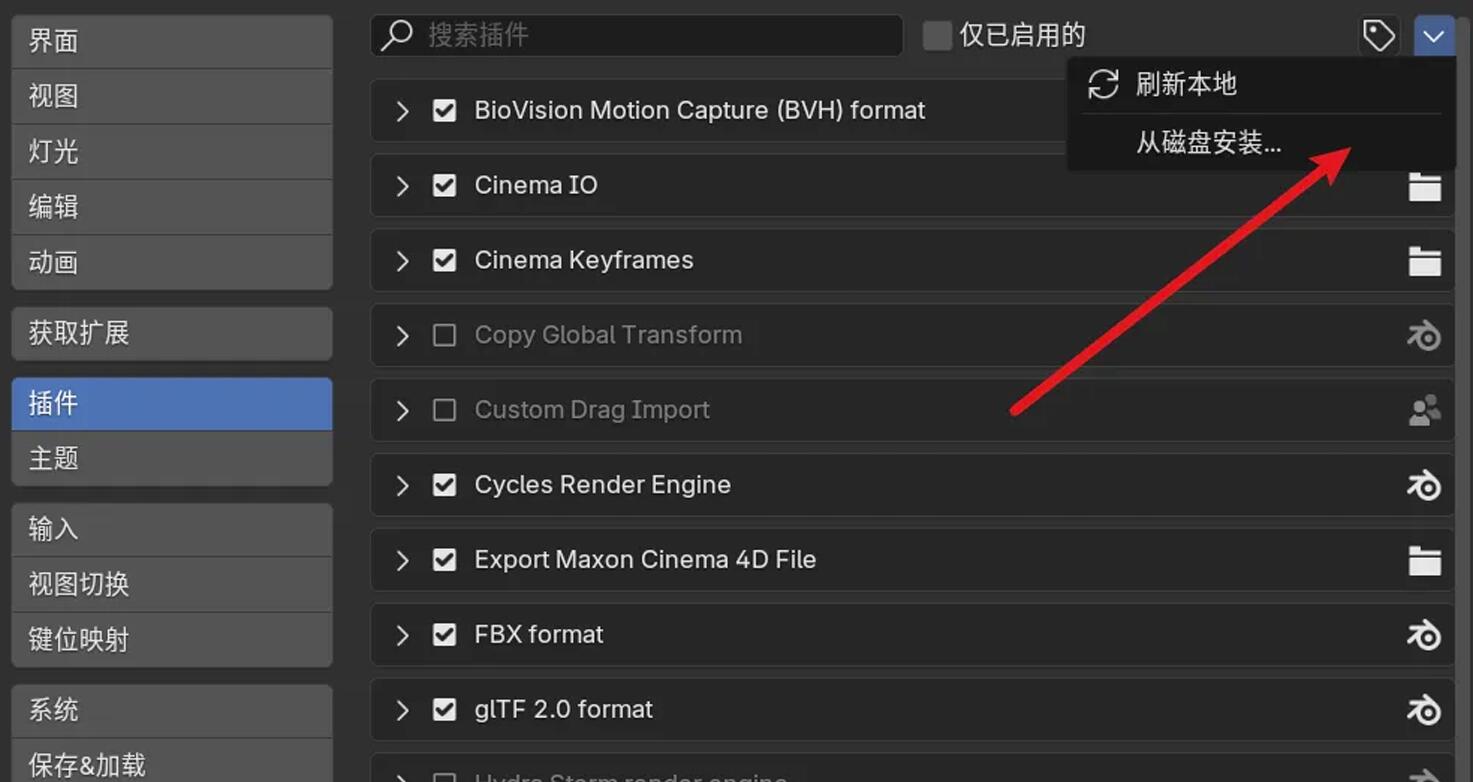Screen dimensions: 1473x782
Task: Disable BioVision Motion Capture (BVH) format addon
Action: point(445,110)
